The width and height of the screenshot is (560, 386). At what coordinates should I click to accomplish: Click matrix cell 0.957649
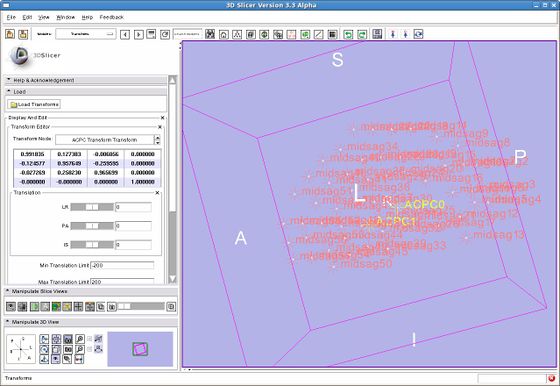tap(69, 163)
